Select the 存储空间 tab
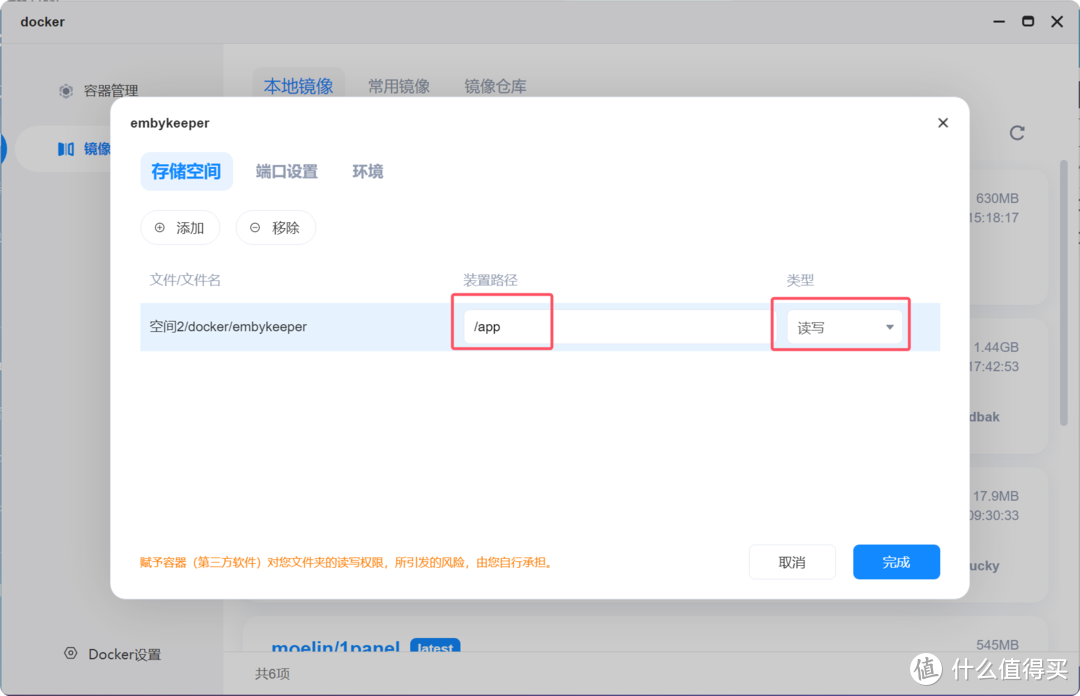This screenshot has height=696, width=1080. pos(186,171)
